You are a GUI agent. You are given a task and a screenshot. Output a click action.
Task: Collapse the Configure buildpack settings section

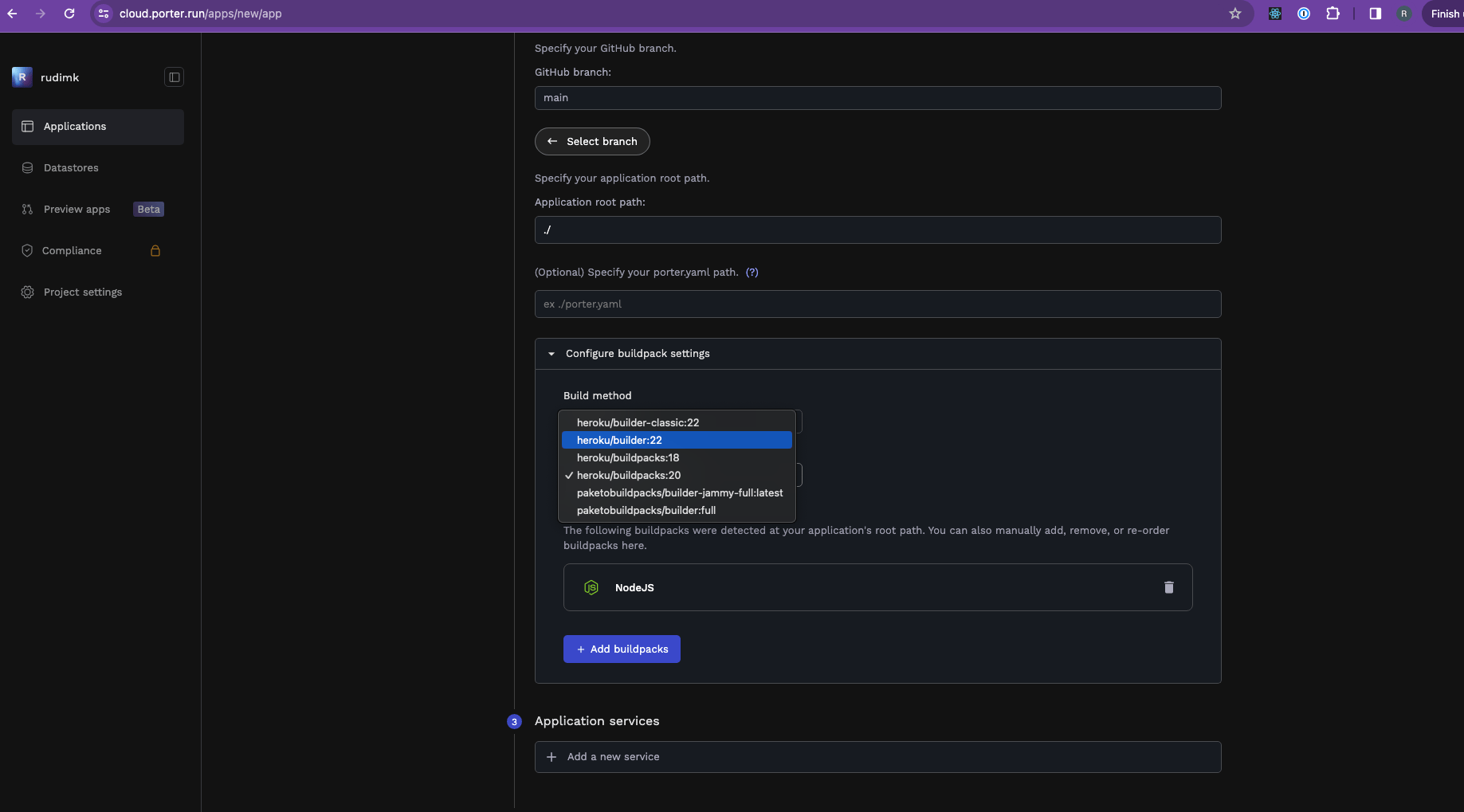click(x=551, y=353)
